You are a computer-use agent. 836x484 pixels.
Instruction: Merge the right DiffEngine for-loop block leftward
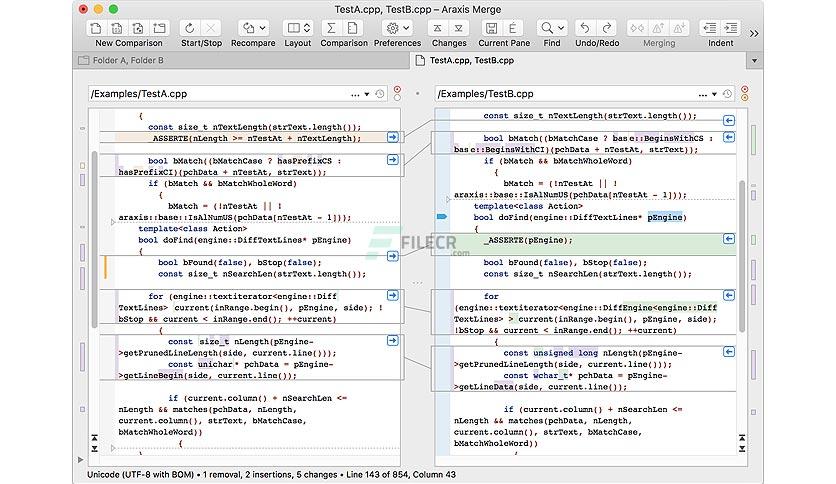point(729,295)
